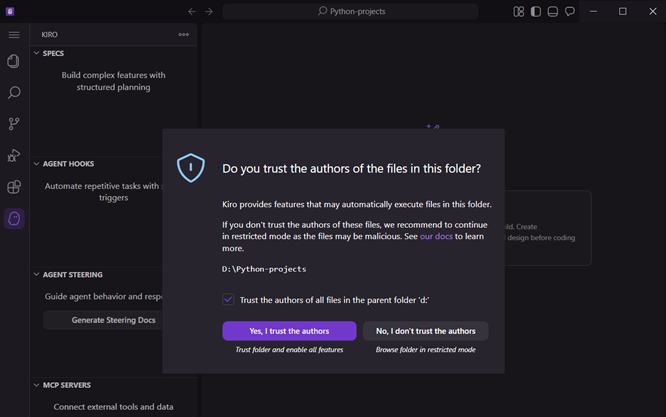Open the 'our docs' link
This screenshot has height=417, width=666.
point(436,236)
